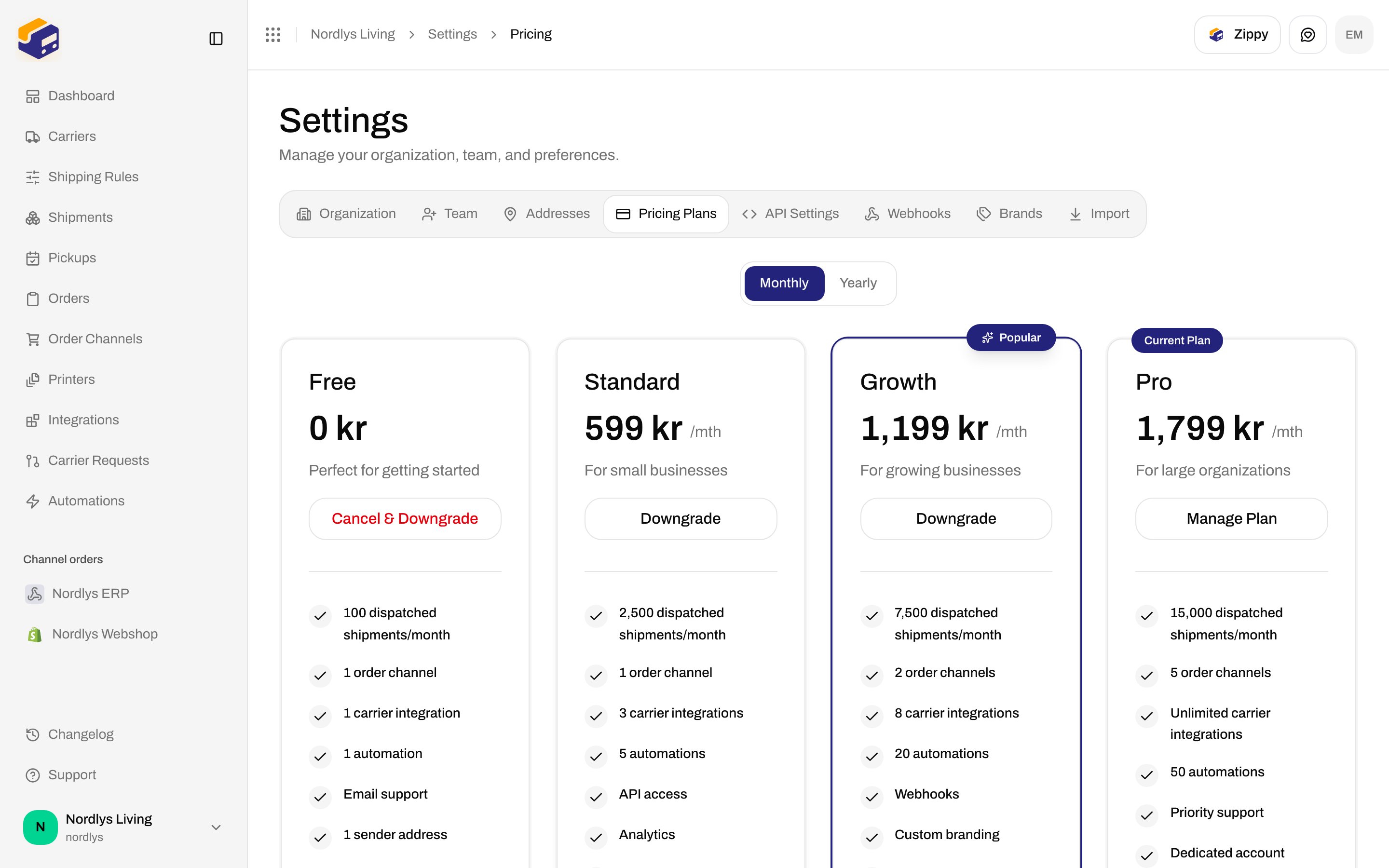The height and width of the screenshot is (868, 1389).
Task: Click '20 automations' feature in Growth
Action: point(941,754)
